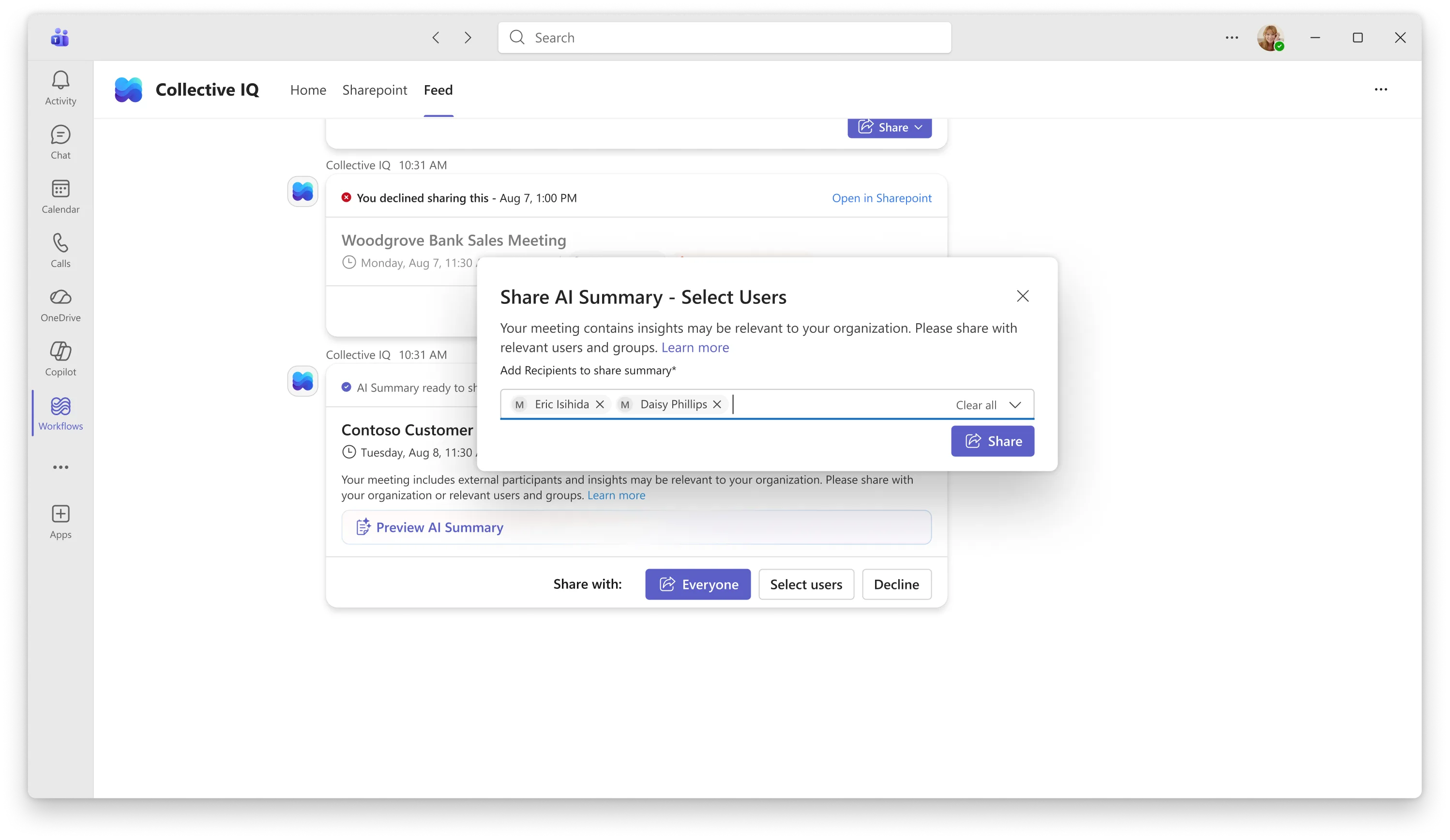Click Contoso message Collective IQ avatar
The width and height of the screenshot is (1450, 840).
[302, 381]
